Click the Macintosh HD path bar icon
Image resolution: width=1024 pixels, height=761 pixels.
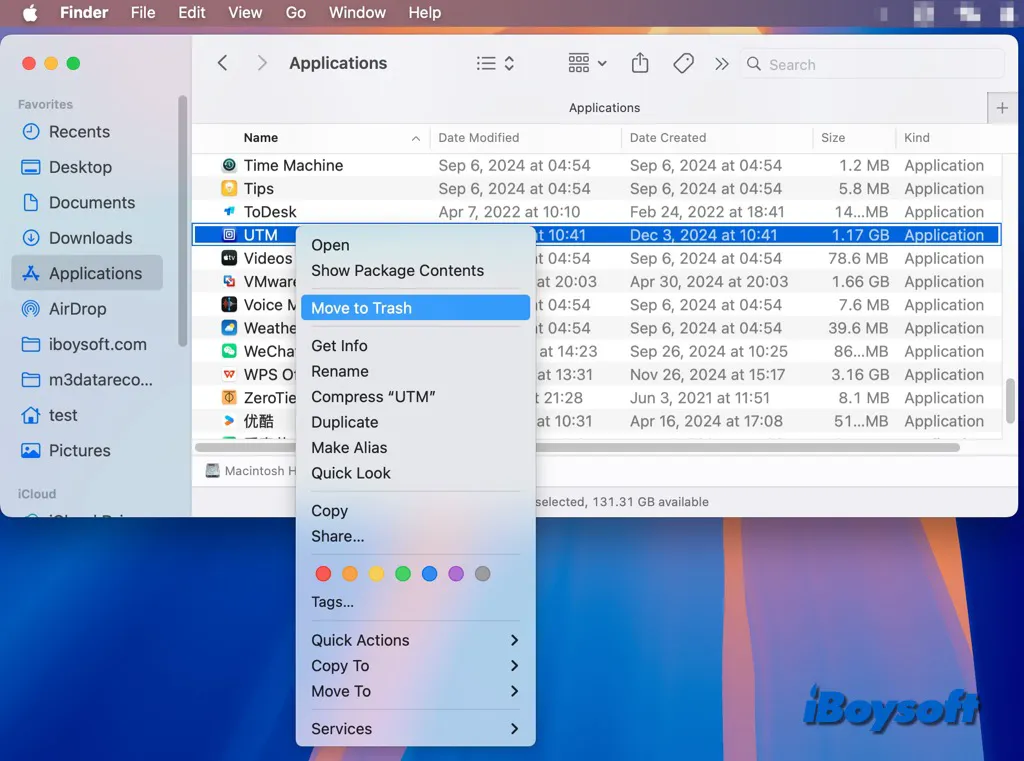point(212,470)
